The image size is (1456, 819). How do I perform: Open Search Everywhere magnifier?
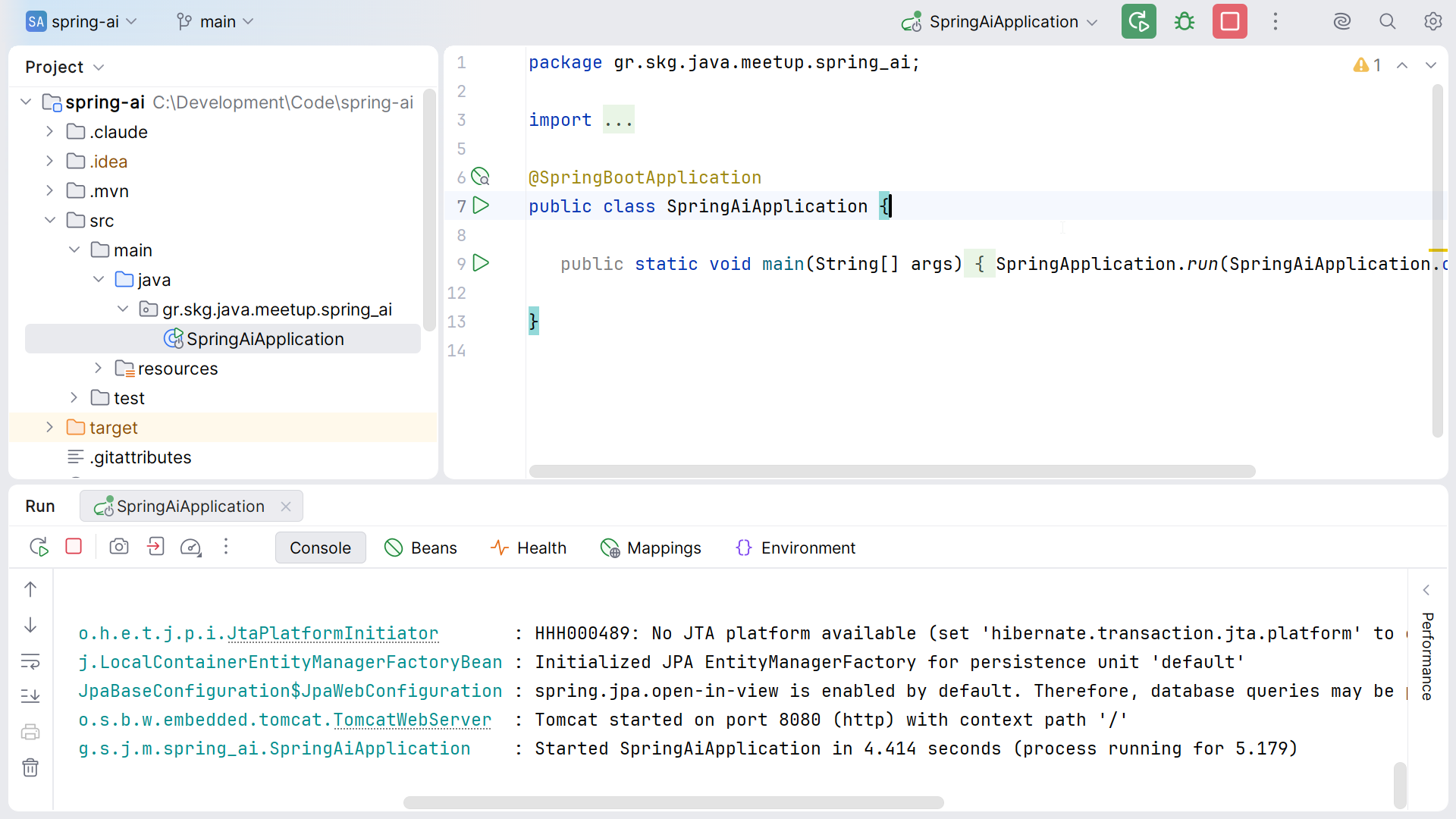point(1387,21)
